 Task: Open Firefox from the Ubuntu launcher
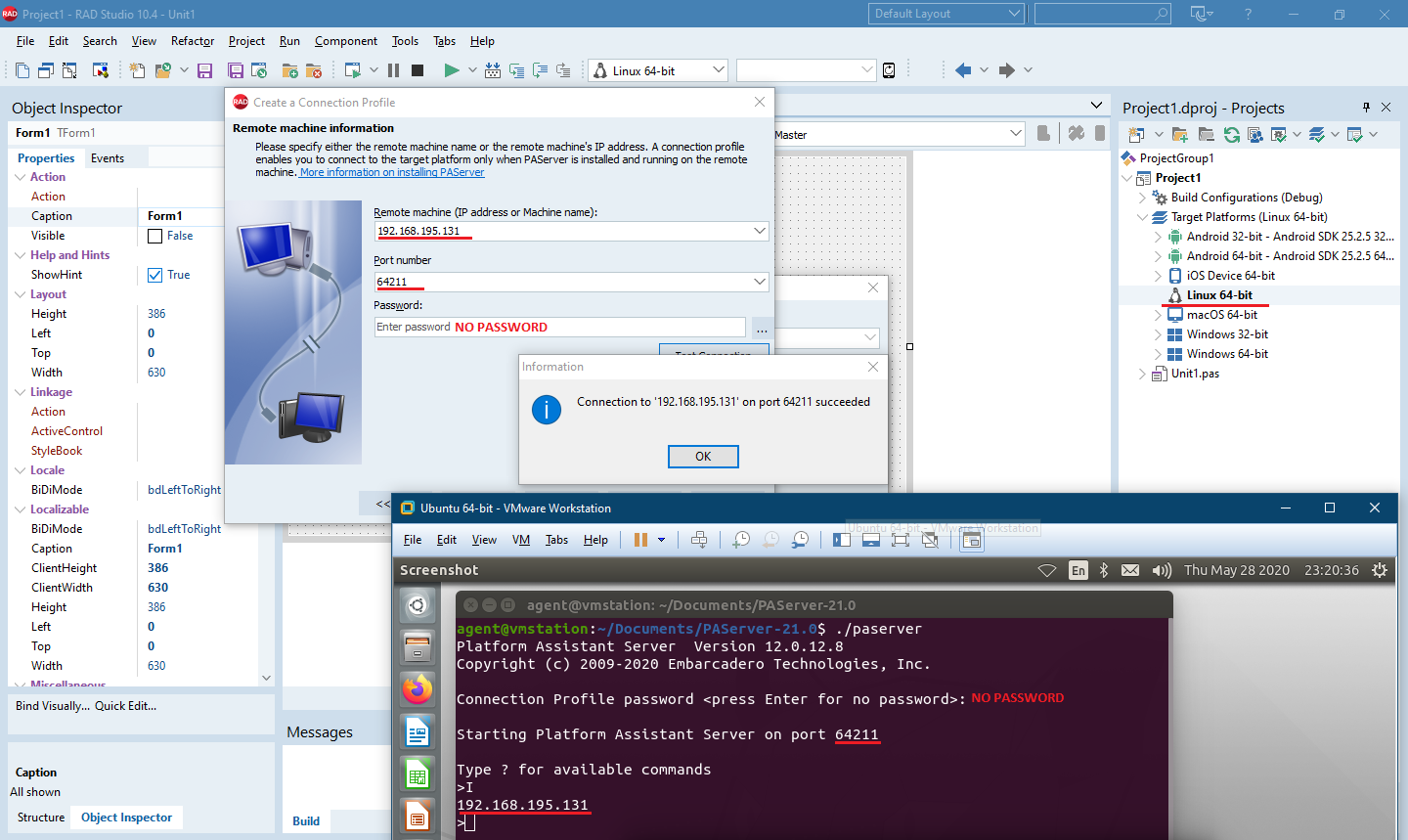point(418,689)
